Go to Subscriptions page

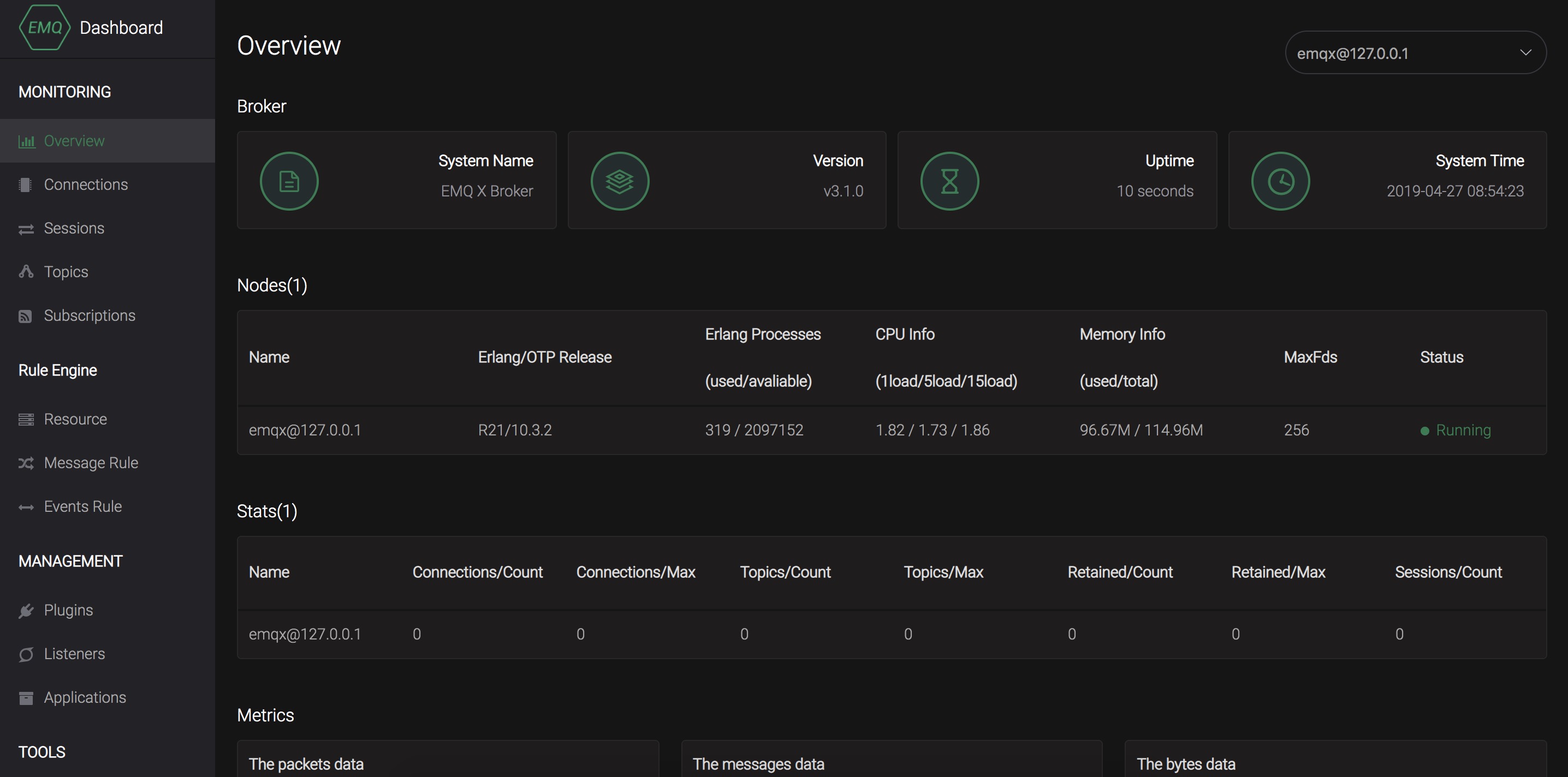pyautogui.click(x=90, y=316)
